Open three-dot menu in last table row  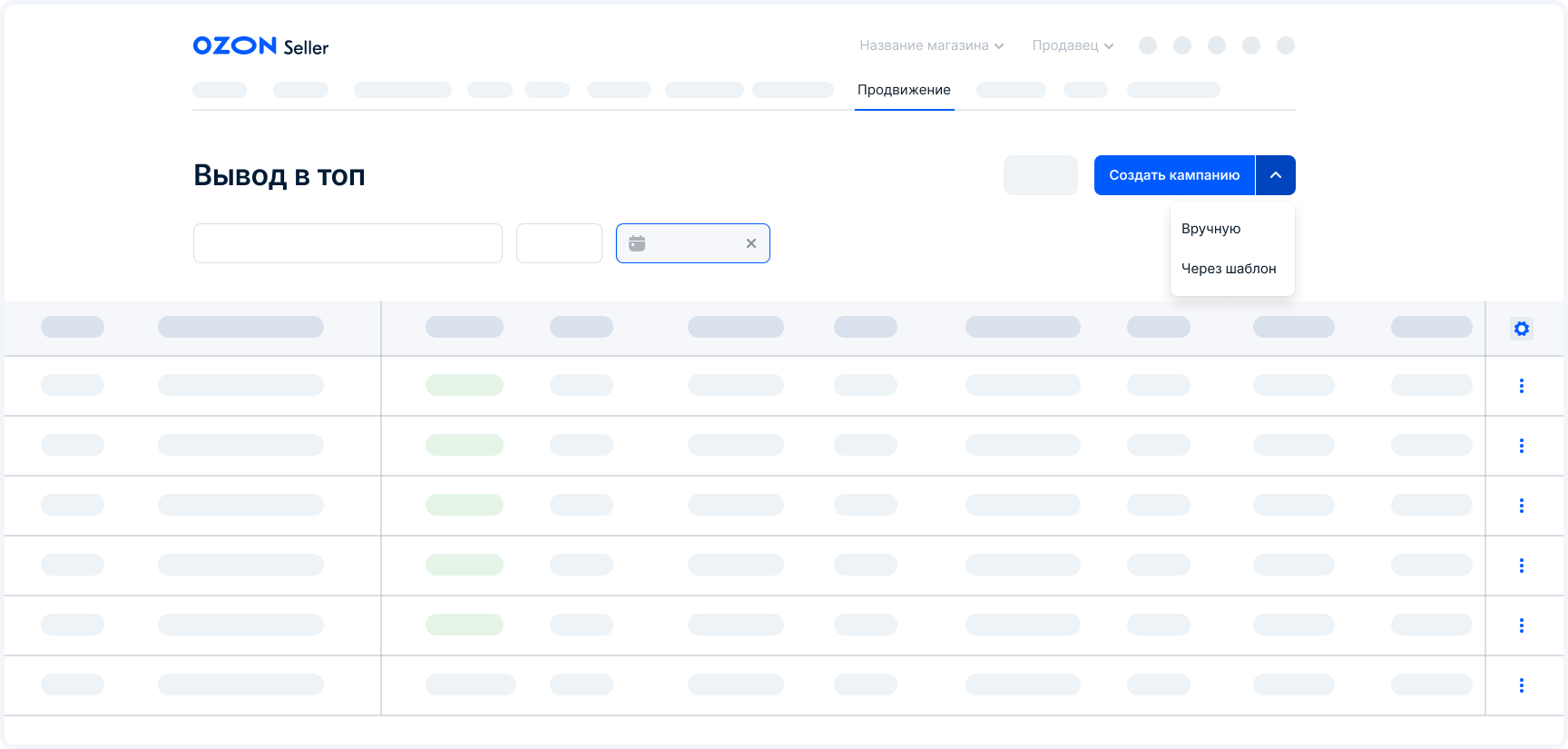(1522, 685)
